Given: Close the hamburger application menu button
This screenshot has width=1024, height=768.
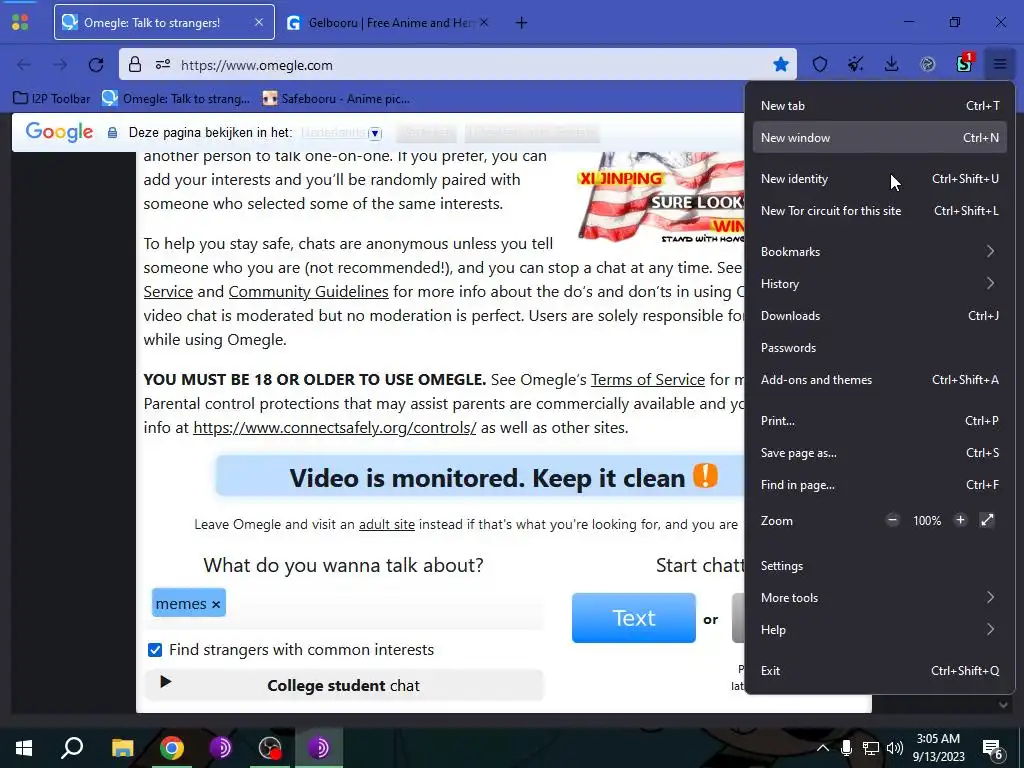Looking at the screenshot, I should coord(1000,64).
